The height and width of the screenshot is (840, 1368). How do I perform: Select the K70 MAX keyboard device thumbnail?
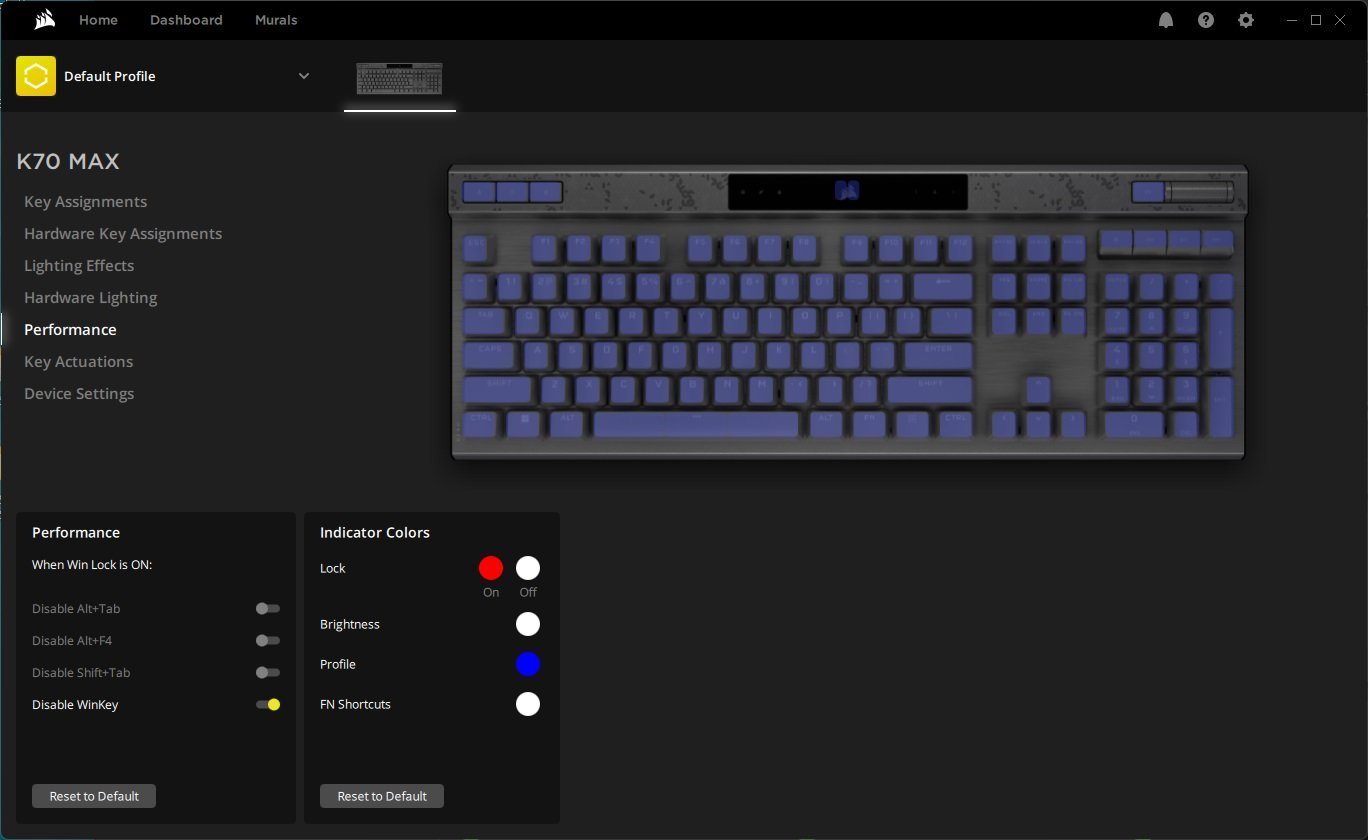pyautogui.click(x=400, y=79)
